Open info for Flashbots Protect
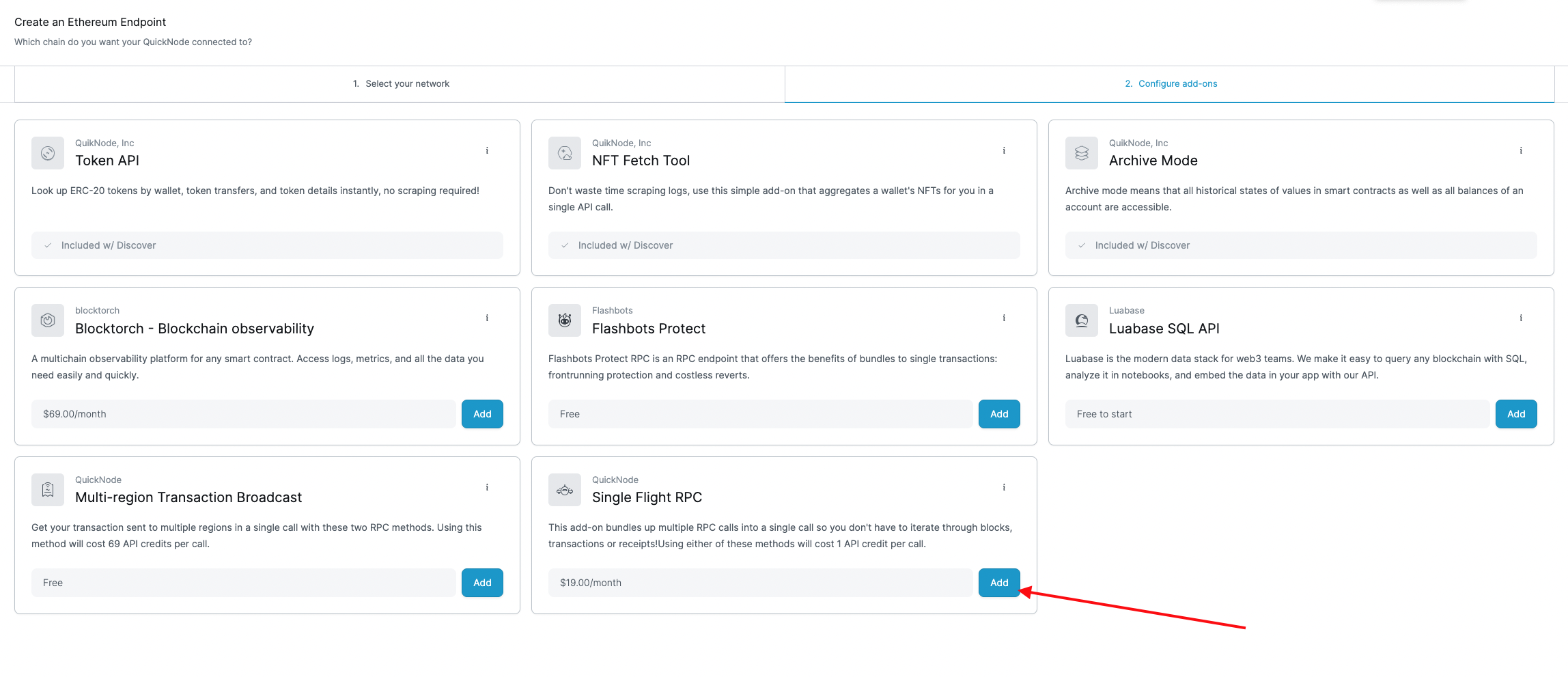Viewport: 1568px width, 677px height. (x=1004, y=318)
